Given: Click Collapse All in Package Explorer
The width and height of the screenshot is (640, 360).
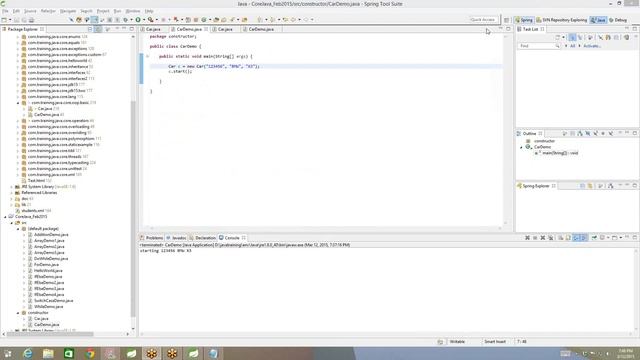Looking at the screenshot, I should tap(90, 29).
